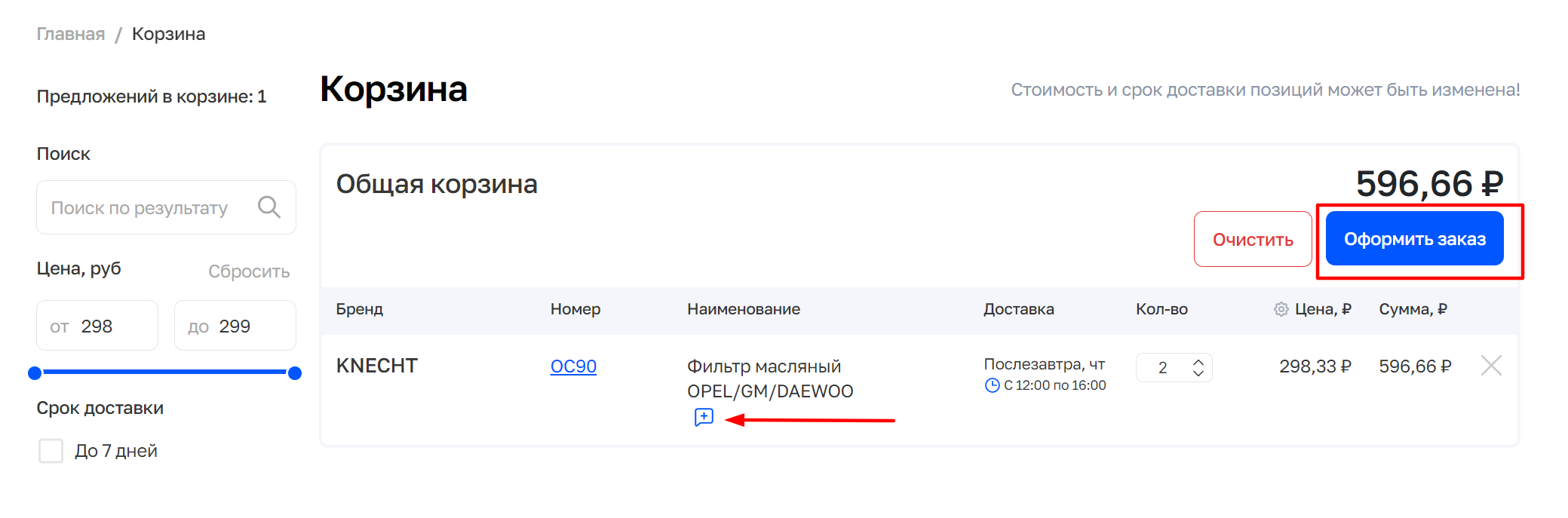Click the left price slider handle
Image resolution: width=1568 pixels, height=518 pixels.
(35, 372)
